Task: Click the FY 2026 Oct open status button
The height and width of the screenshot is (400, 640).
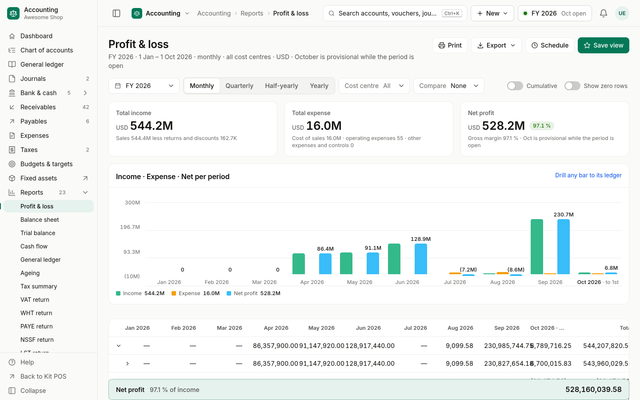Action: tap(555, 13)
